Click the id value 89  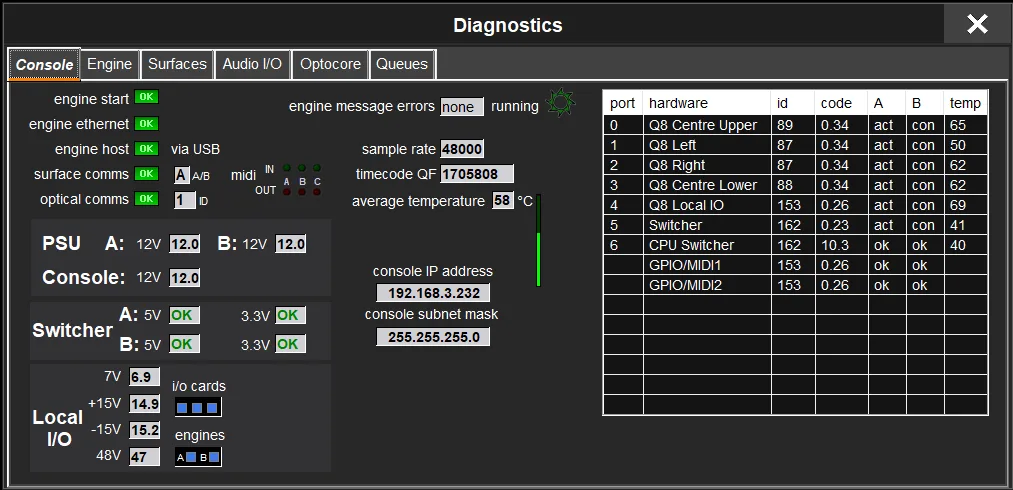[x=785, y=125]
